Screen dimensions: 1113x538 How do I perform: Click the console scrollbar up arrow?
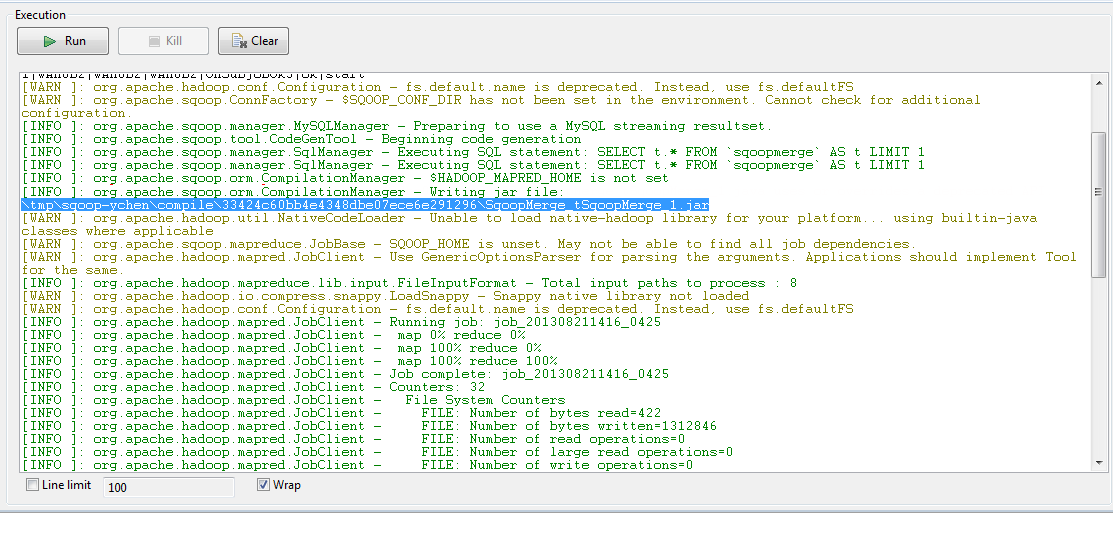(x=1099, y=81)
